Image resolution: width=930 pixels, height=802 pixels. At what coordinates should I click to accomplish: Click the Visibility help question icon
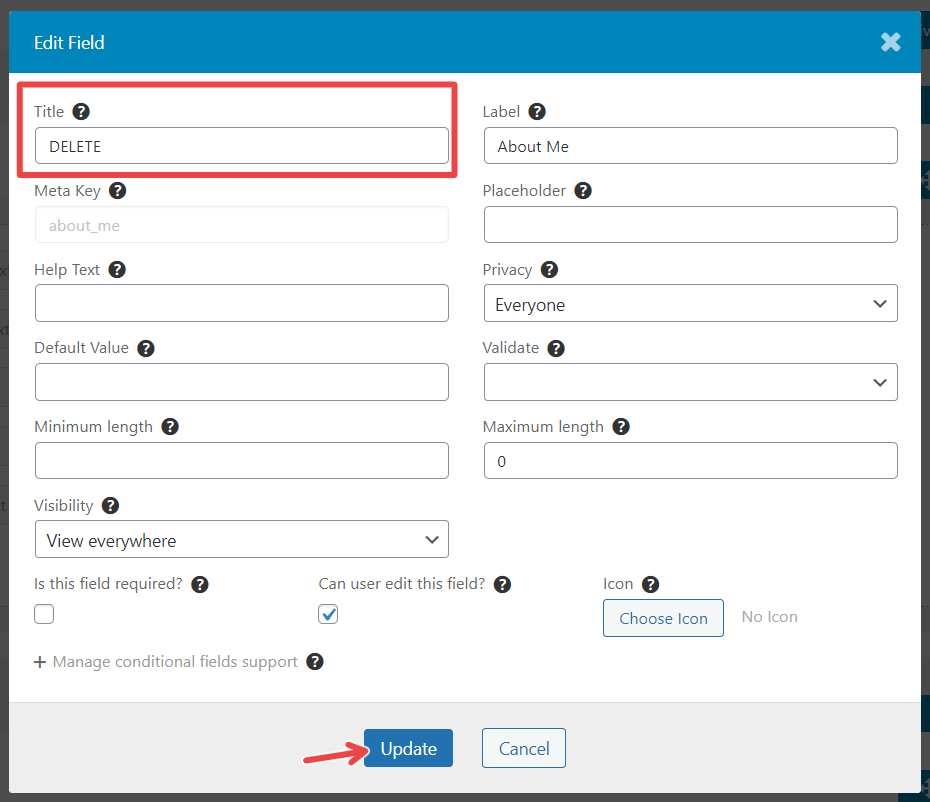110,505
